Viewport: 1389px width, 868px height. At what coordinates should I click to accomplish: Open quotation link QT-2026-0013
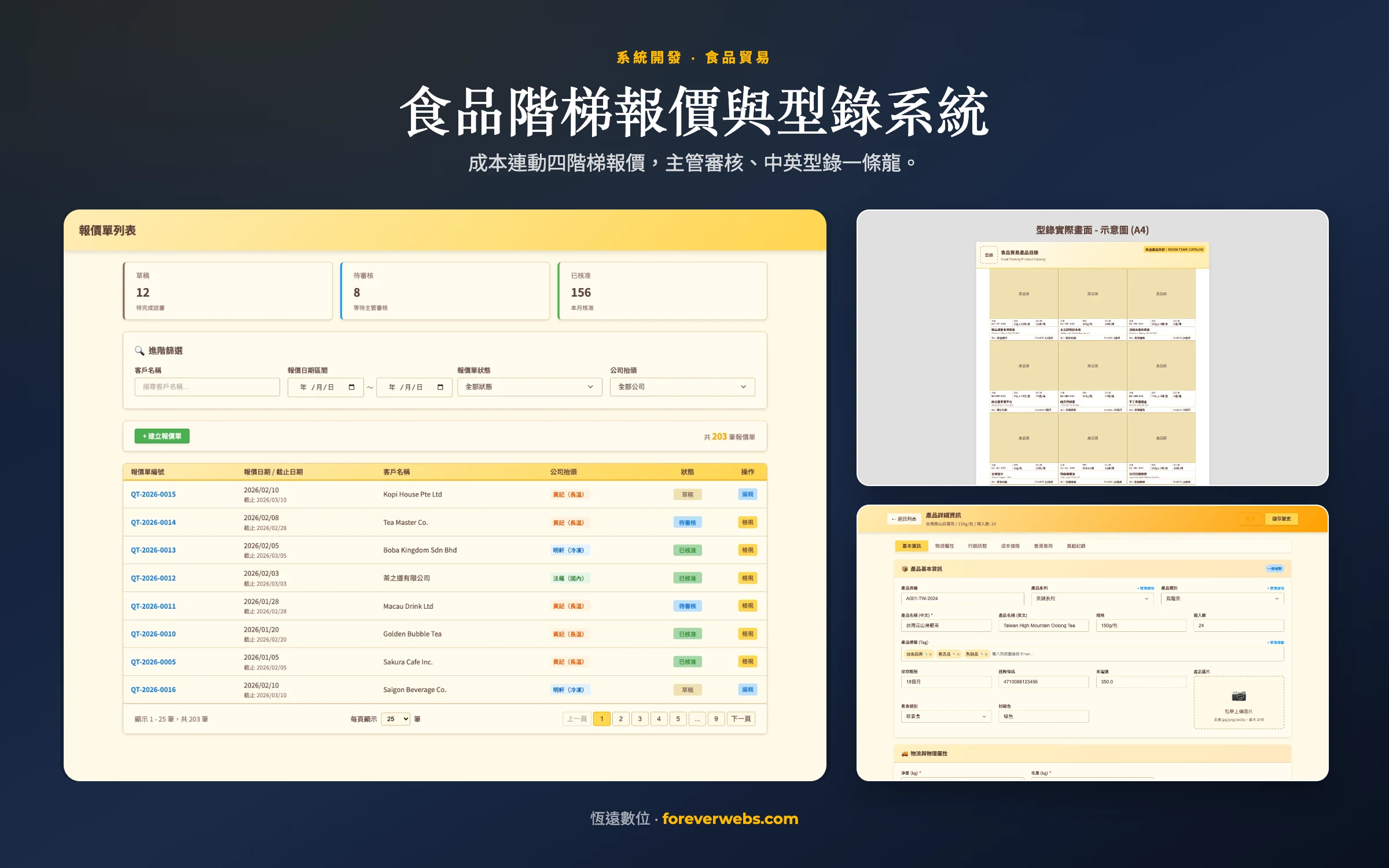(x=153, y=550)
